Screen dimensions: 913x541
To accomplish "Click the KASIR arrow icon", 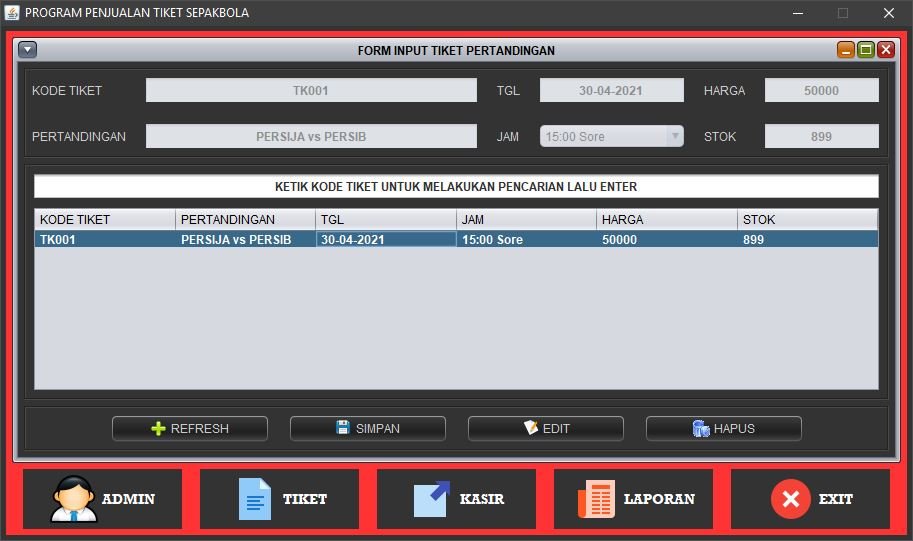I will click(431, 498).
